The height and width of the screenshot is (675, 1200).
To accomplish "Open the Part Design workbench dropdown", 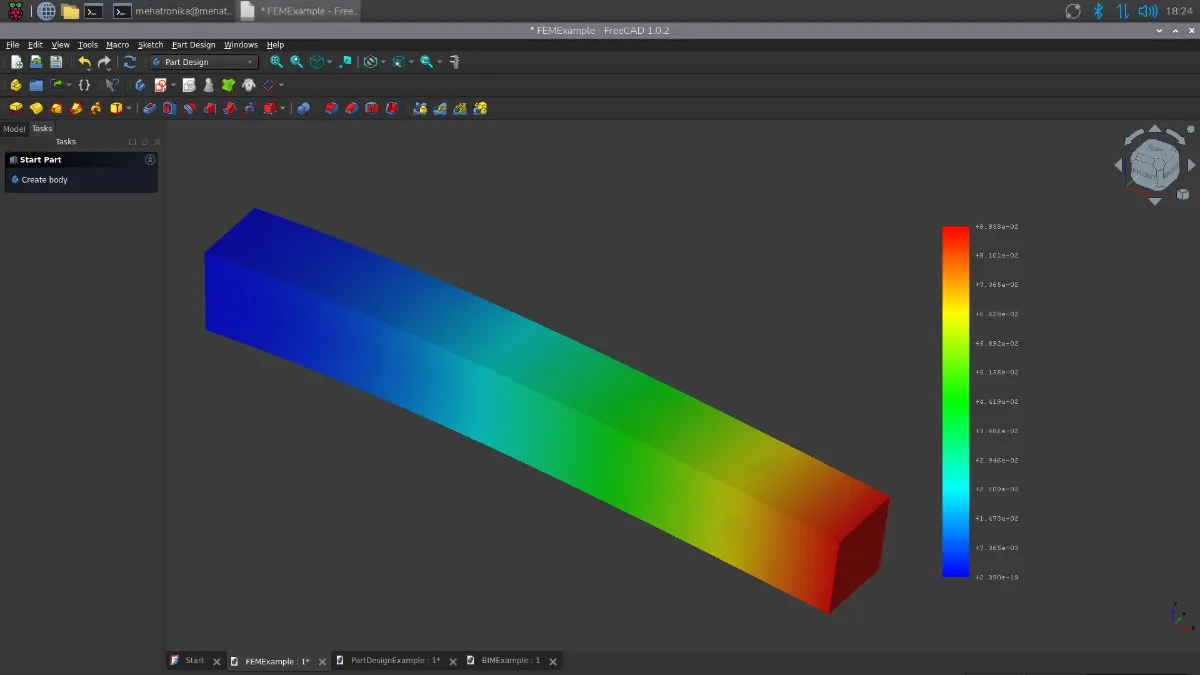I will pos(204,62).
